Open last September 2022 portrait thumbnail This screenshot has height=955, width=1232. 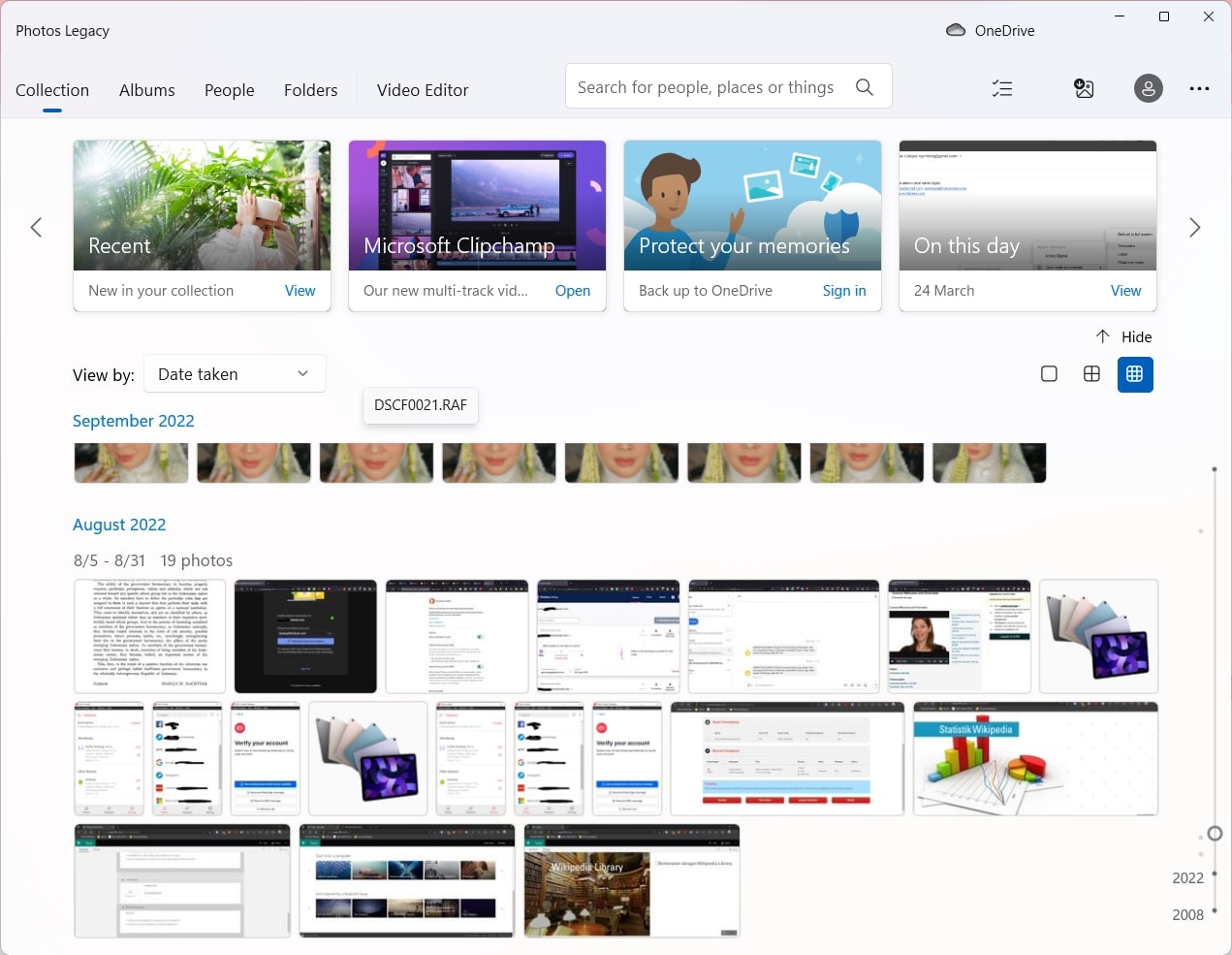tap(990, 463)
